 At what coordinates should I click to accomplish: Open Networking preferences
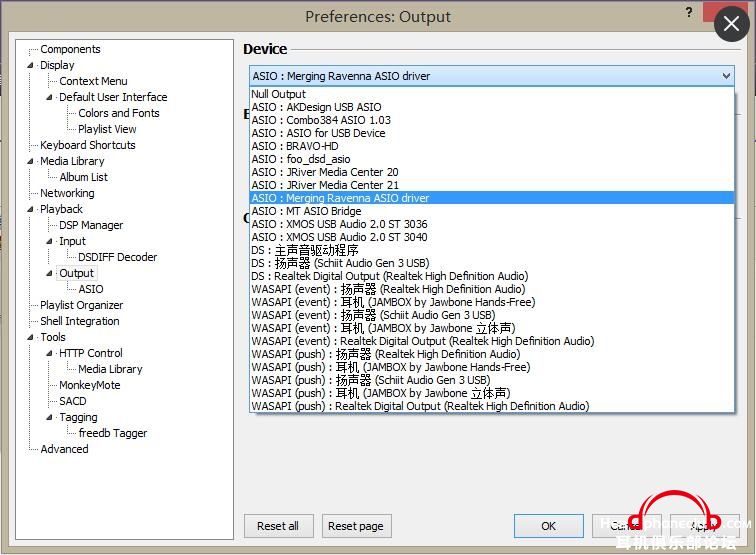67,193
